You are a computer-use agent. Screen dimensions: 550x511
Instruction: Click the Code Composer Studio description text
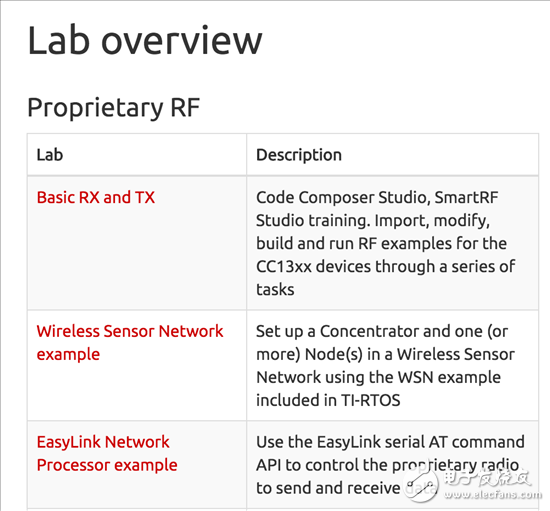click(386, 243)
